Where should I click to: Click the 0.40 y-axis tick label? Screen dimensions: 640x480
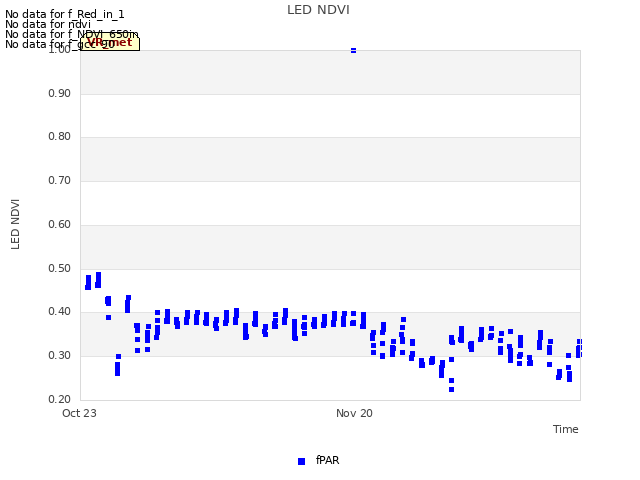click(60, 311)
